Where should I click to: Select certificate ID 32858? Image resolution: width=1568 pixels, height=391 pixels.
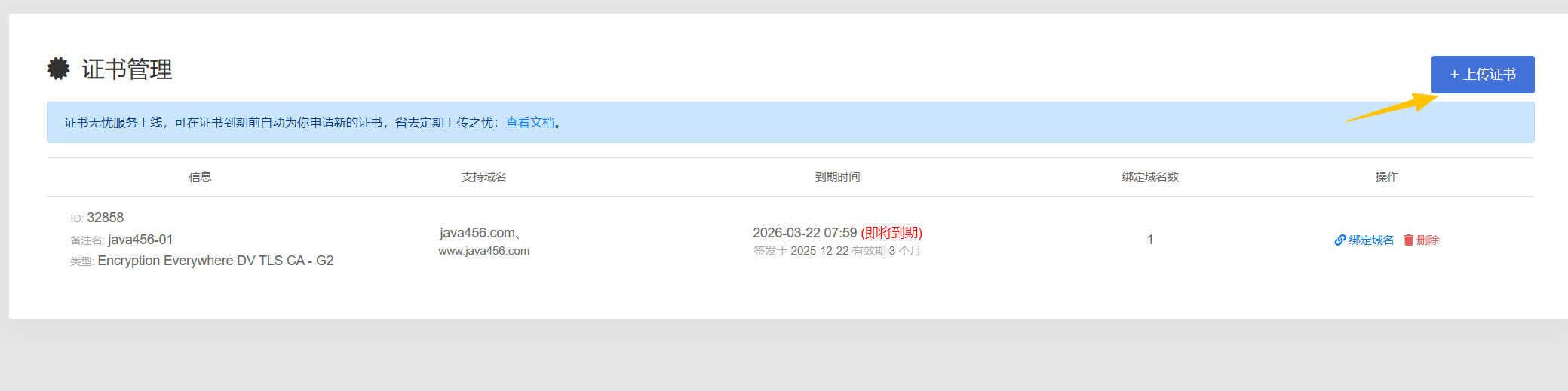pyautogui.click(x=105, y=218)
